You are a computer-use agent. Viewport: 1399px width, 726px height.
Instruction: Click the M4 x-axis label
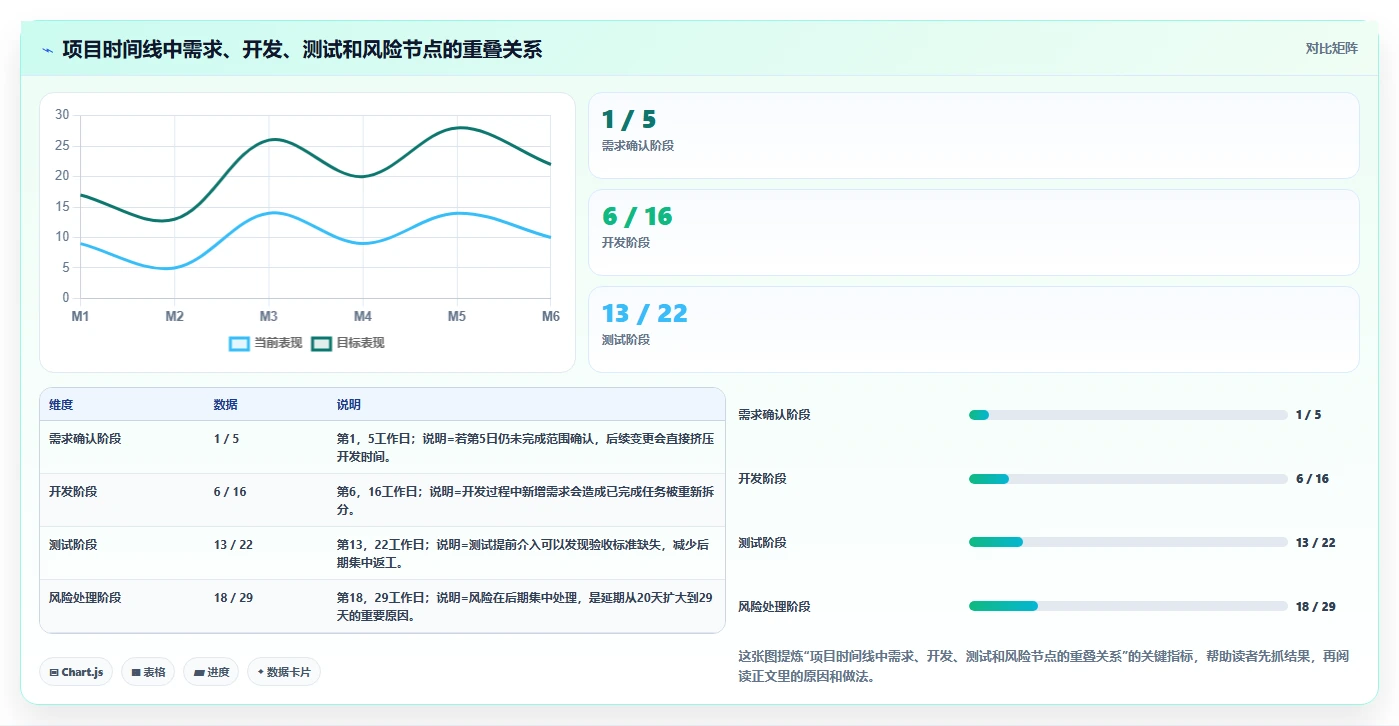(363, 316)
